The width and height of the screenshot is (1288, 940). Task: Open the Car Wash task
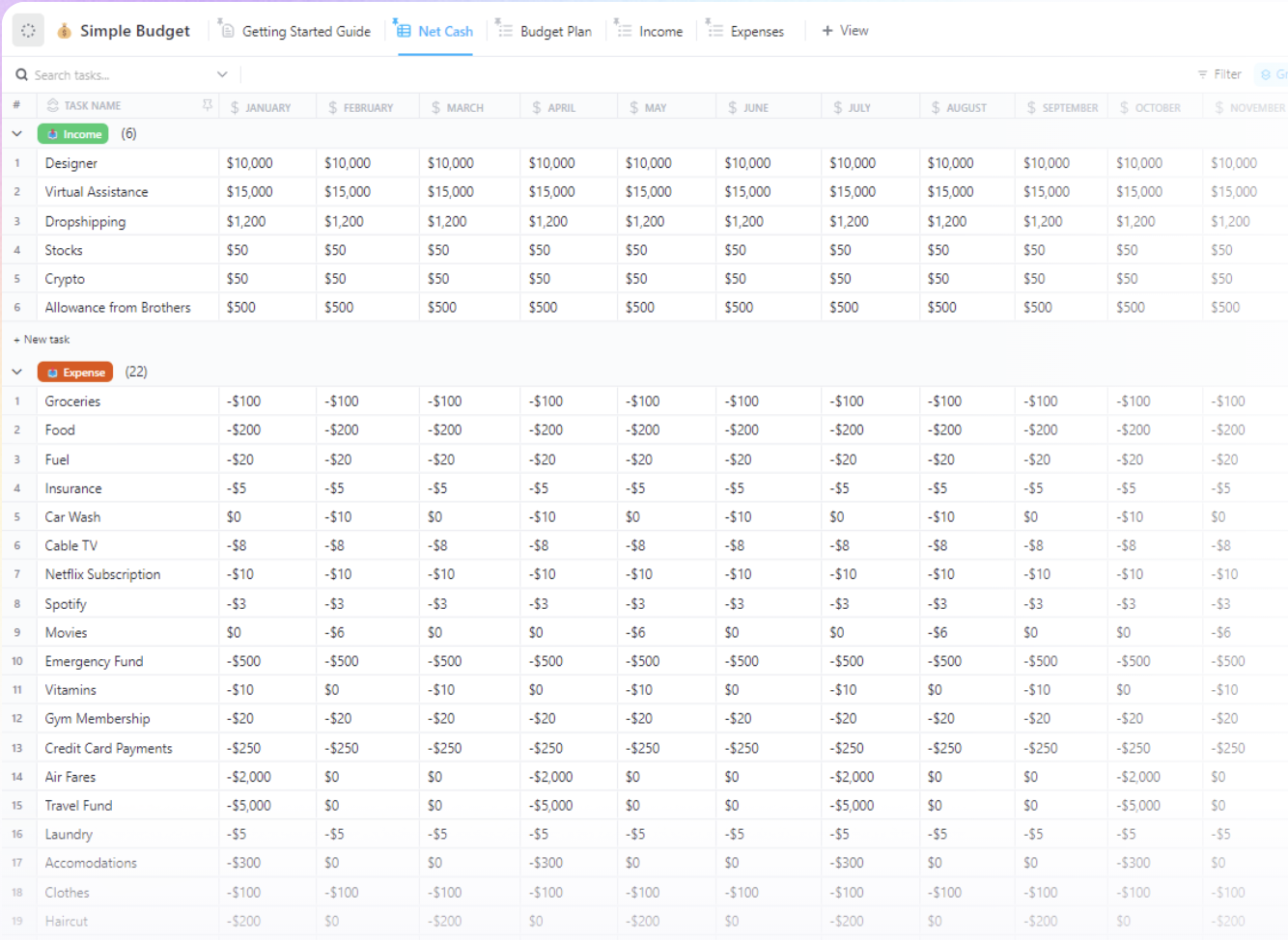point(72,517)
